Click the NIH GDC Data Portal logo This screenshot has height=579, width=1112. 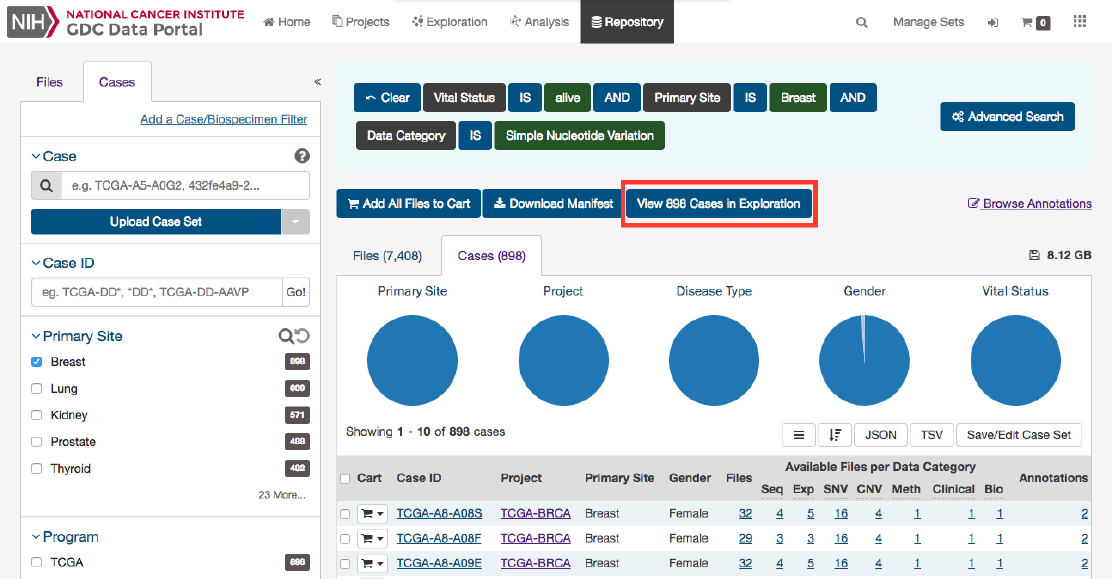click(126, 22)
